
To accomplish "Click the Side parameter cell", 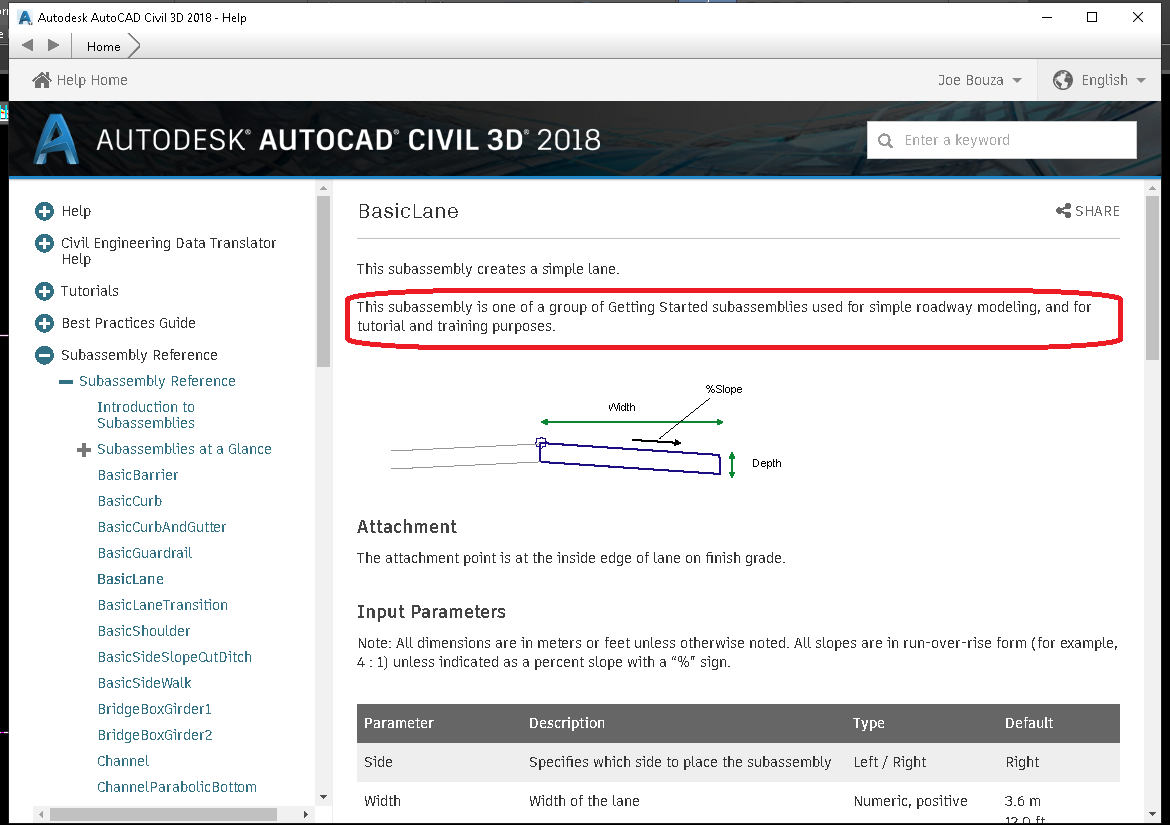I will coord(378,762).
